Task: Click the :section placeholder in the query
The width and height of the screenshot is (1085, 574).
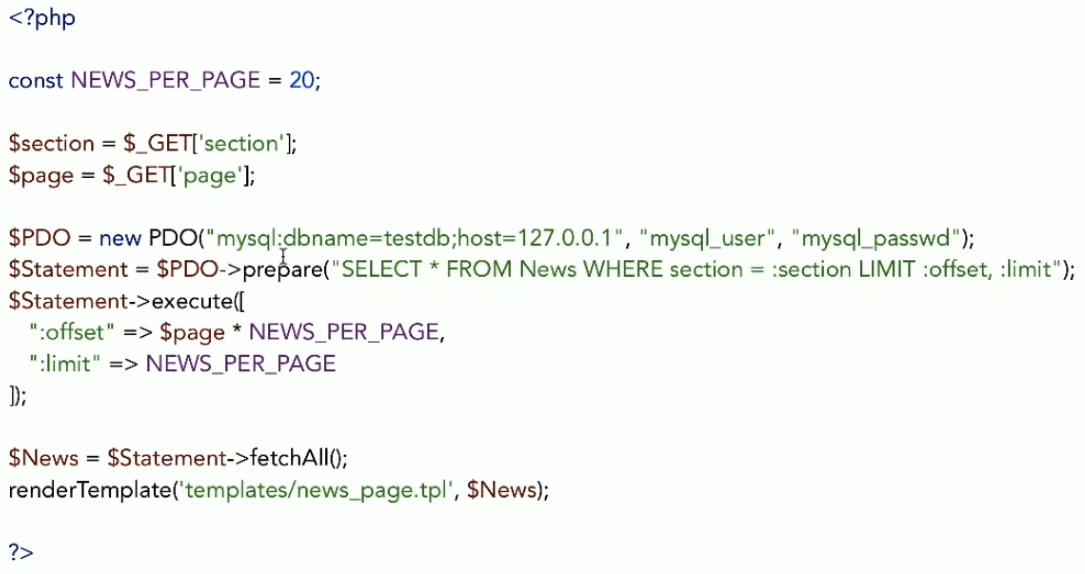Action: tap(811, 270)
